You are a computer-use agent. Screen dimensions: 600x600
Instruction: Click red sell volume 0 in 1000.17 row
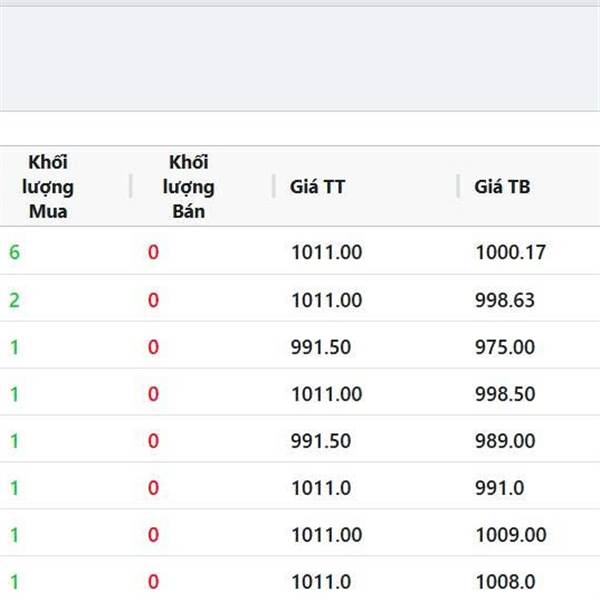153,252
